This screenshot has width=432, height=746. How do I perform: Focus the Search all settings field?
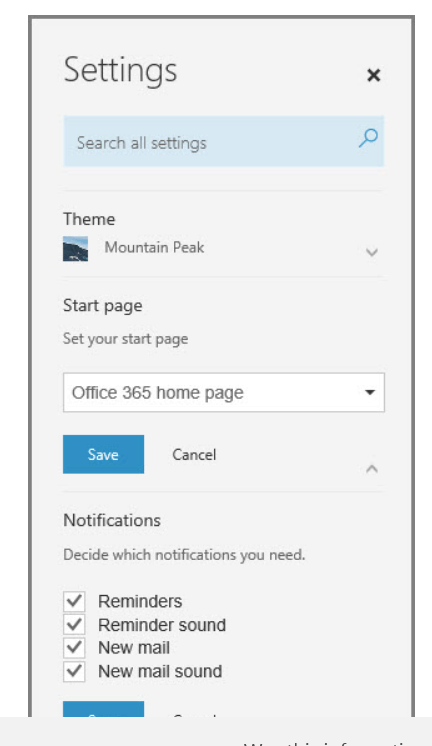point(224,141)
